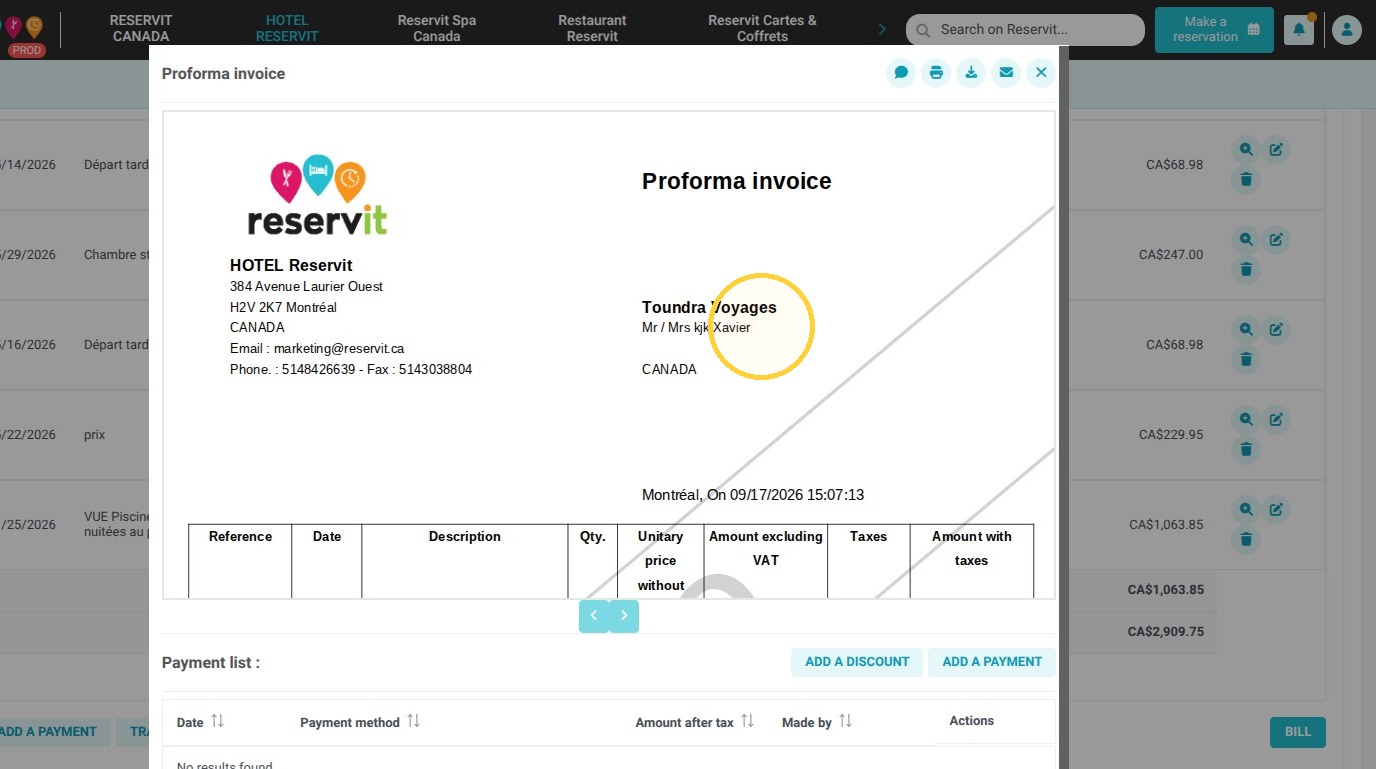Viewport: 1376px width, 769px height.
Task: Print the proforma invoice
Action: click(x=936, y=73)
